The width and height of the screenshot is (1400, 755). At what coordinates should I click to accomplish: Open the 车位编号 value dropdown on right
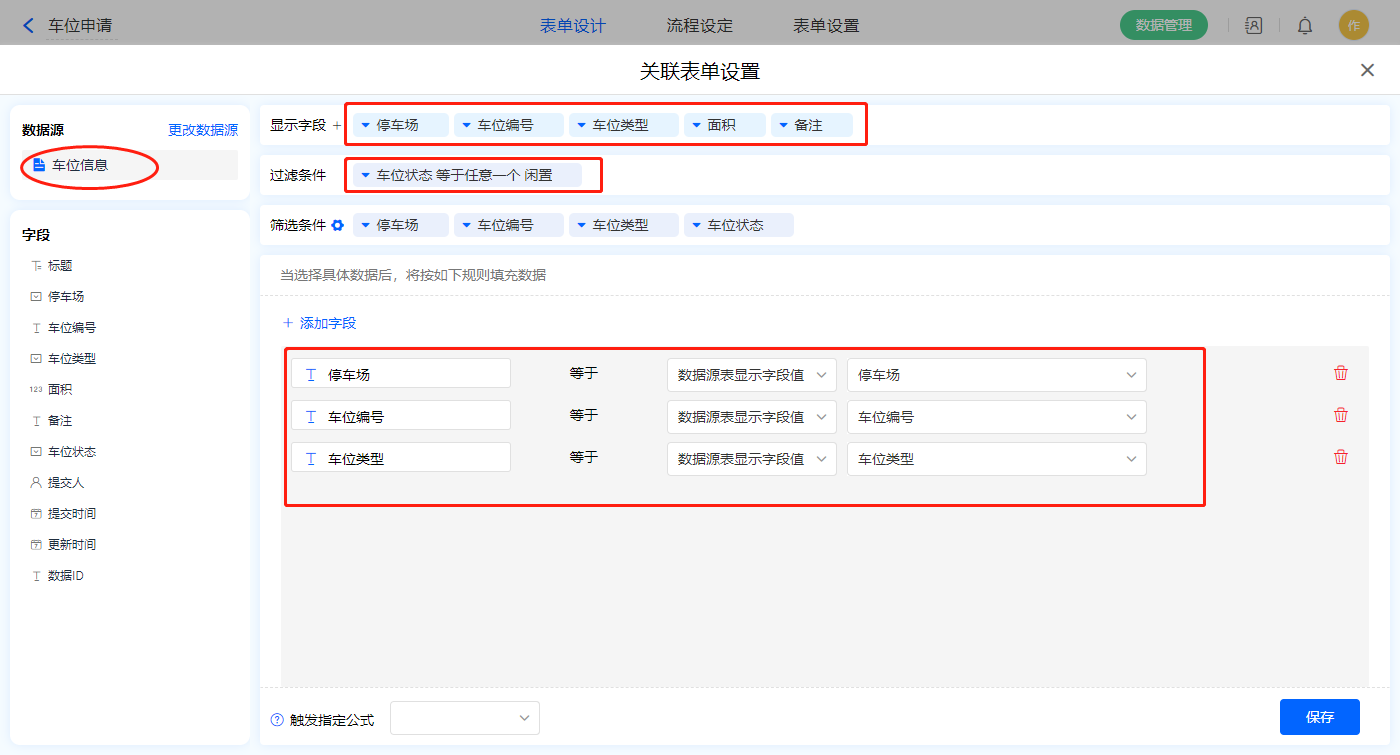(996, 417)
